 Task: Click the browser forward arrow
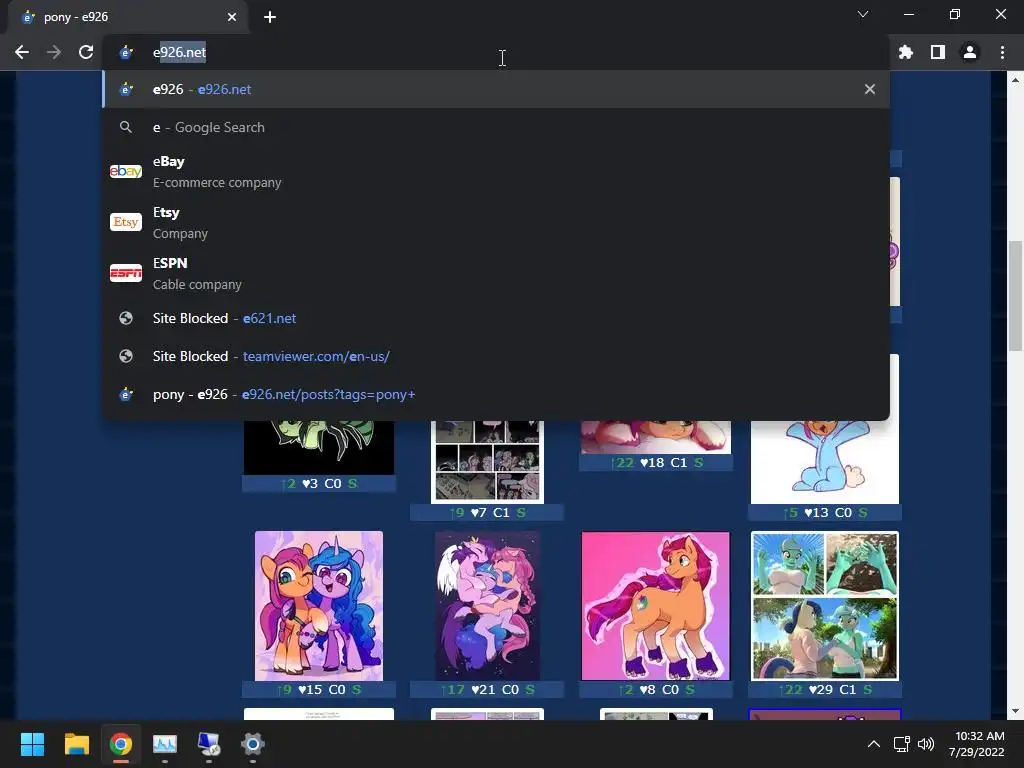tap(54, 52)
